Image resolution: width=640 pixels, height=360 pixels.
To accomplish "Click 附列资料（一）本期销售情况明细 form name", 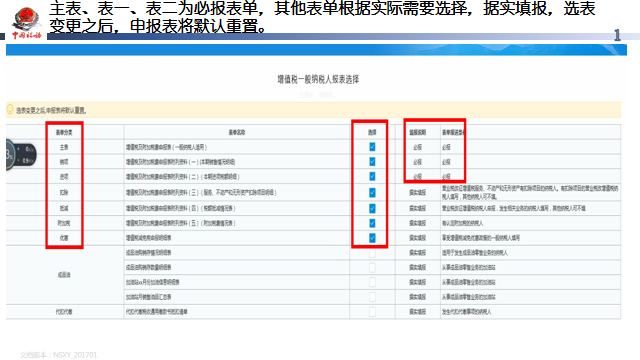I will 180,162.
